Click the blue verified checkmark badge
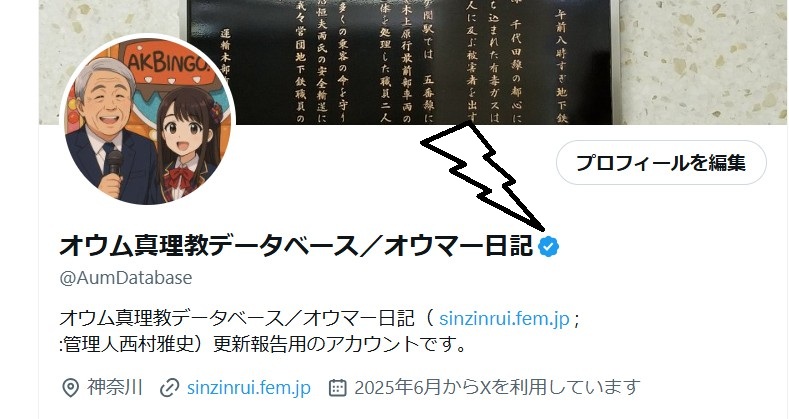This screenshot has width=789, height=419. click(548, 246)
